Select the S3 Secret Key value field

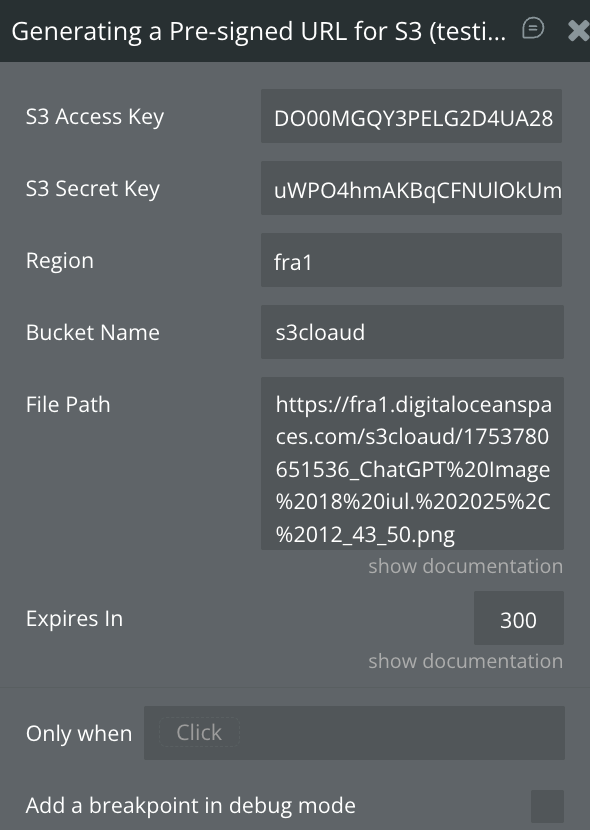tap(411, 188)
